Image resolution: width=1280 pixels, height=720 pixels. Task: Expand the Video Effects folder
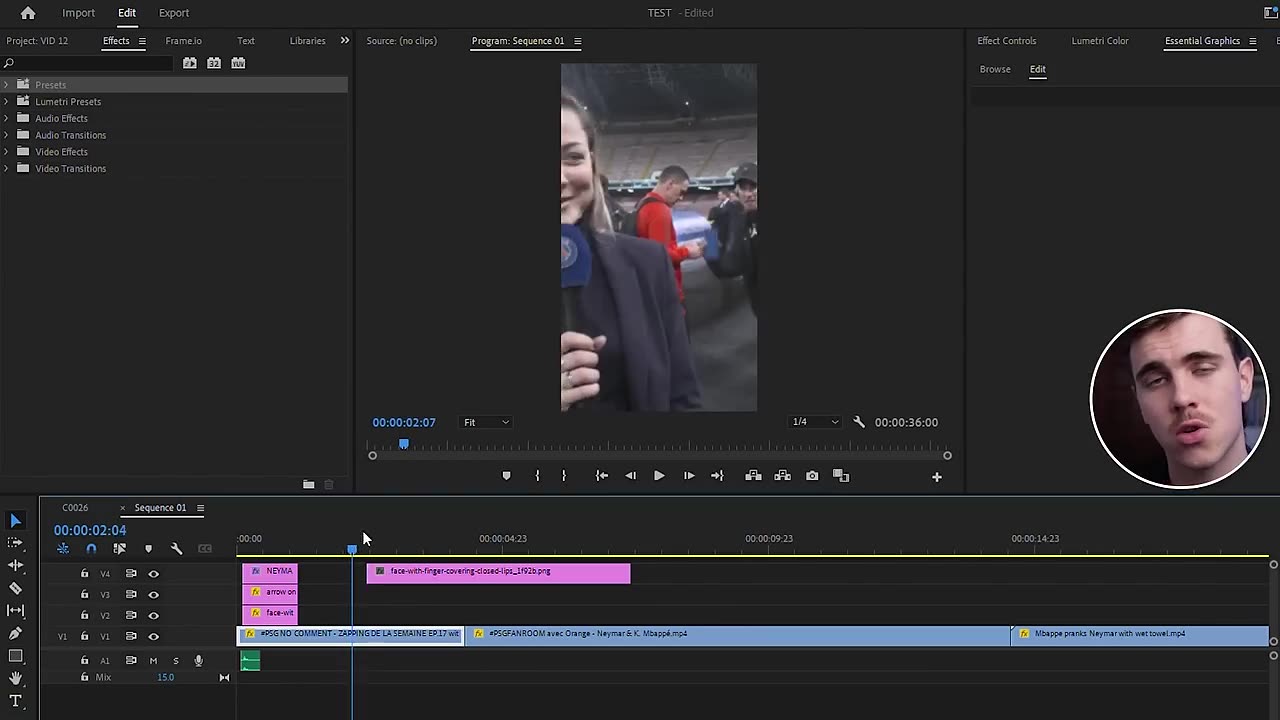(6, 152)
